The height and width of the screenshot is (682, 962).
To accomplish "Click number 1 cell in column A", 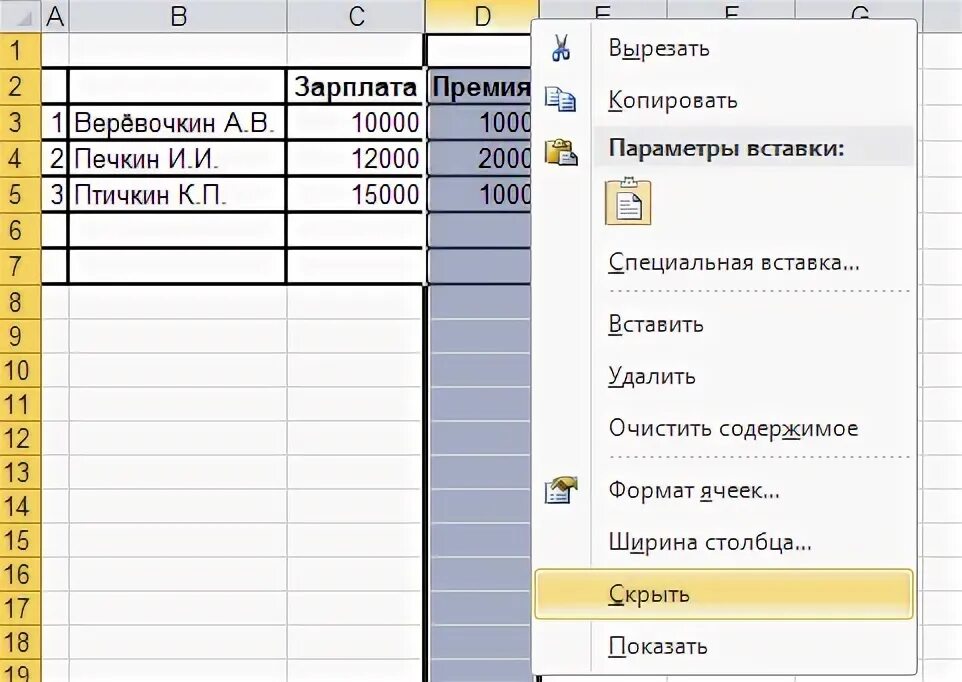I will pos(55,122).
